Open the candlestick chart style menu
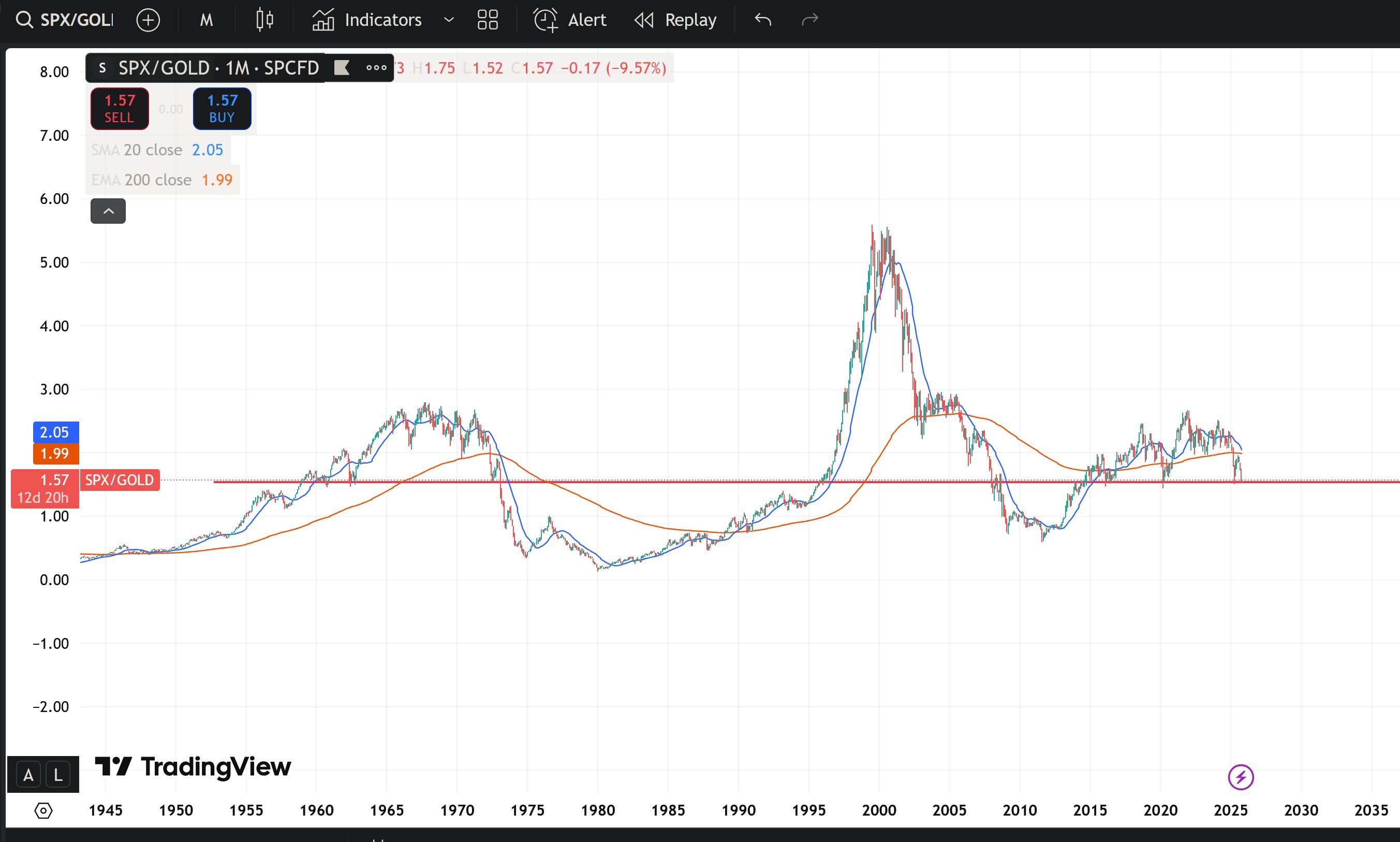This screenshot has width=1400, height=842. pyautogui.click(x=264, y=20)
